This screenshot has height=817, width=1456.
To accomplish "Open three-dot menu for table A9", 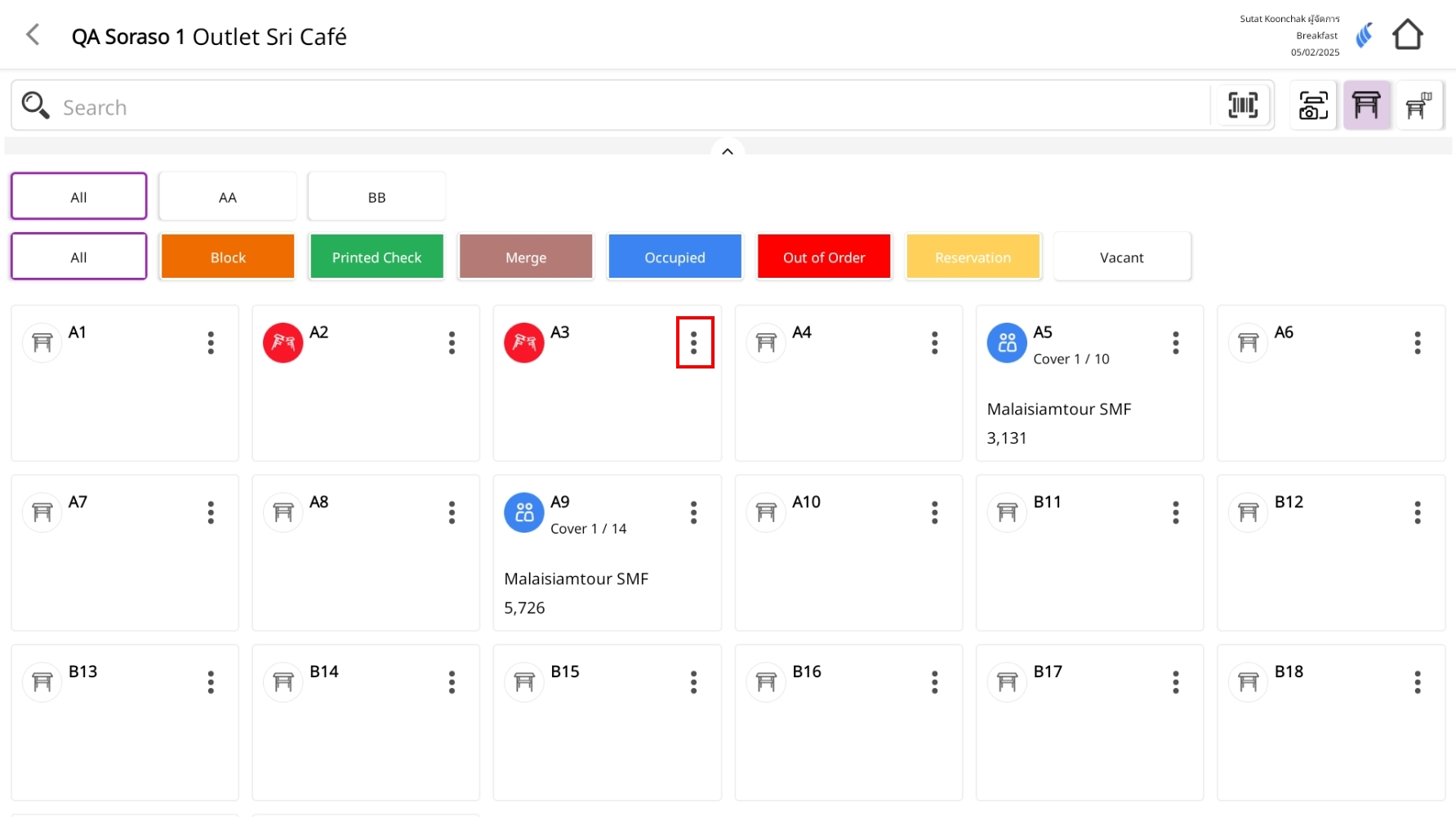I will [x=694, y=513].
